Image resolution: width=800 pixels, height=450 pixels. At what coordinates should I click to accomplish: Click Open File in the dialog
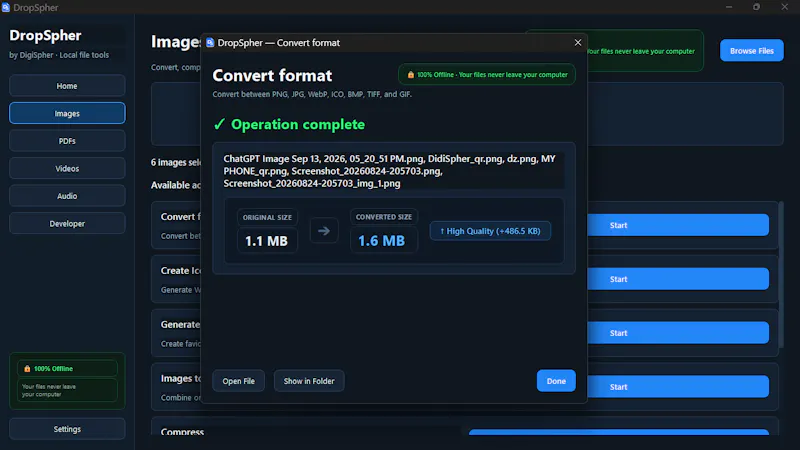click(x=238, y=381)
